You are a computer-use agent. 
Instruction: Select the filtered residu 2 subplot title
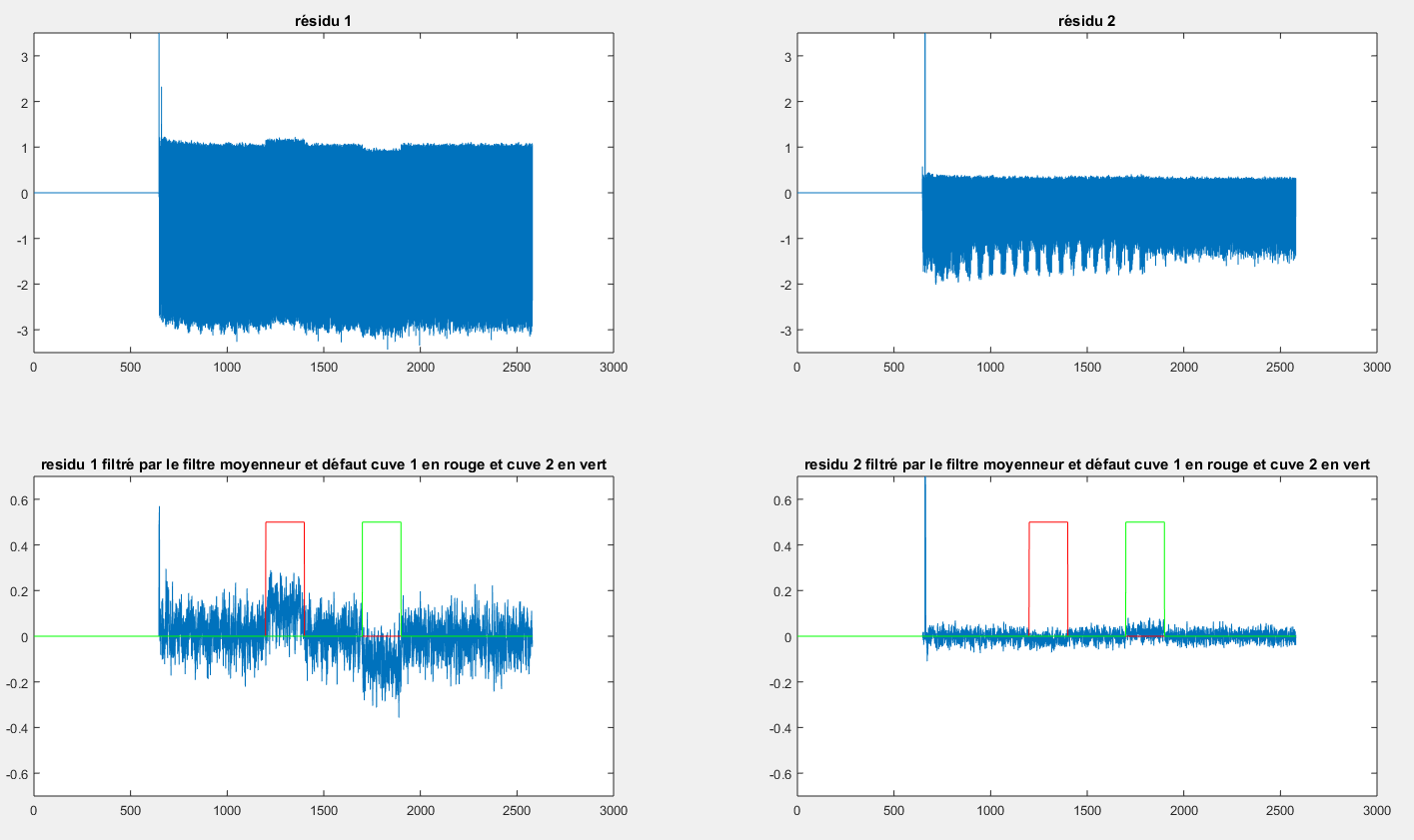[1086, 464]
